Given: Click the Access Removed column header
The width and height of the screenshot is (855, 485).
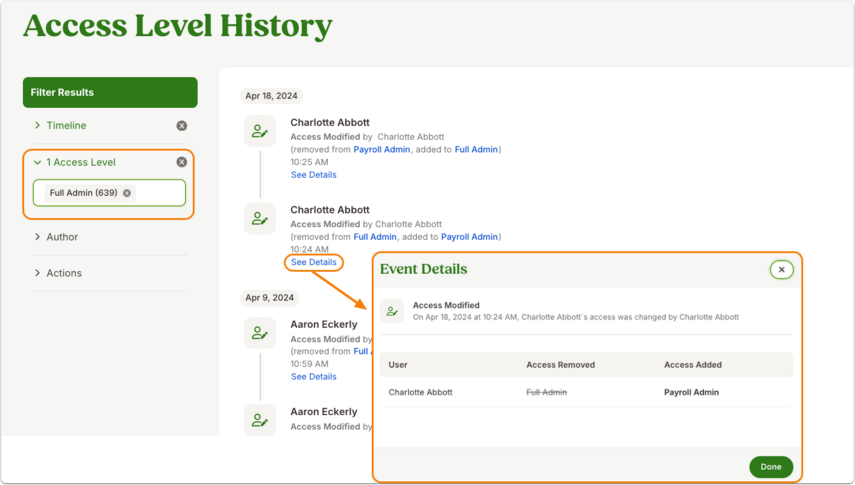Looking at the screenshot, I should click(561, 365).
